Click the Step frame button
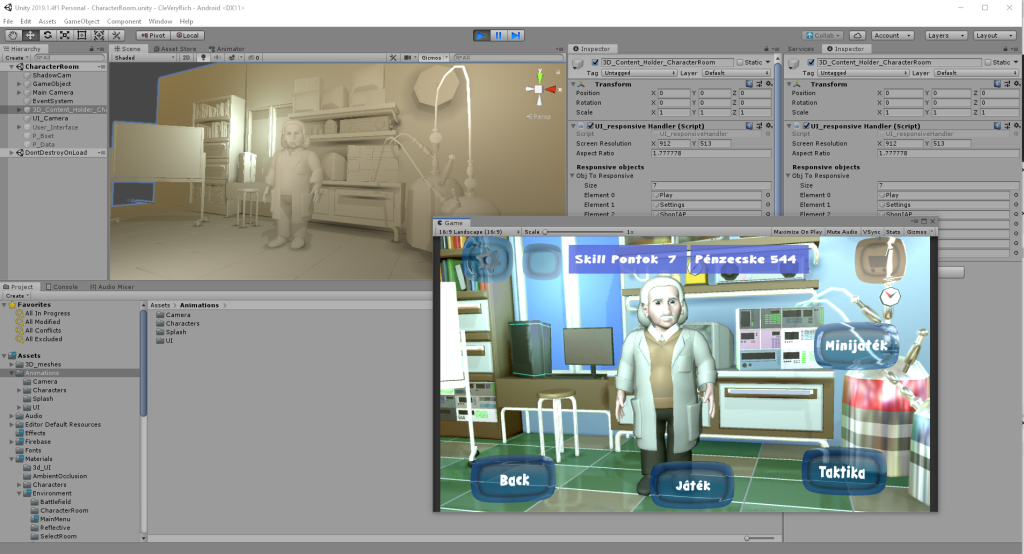 click(515, 35)
